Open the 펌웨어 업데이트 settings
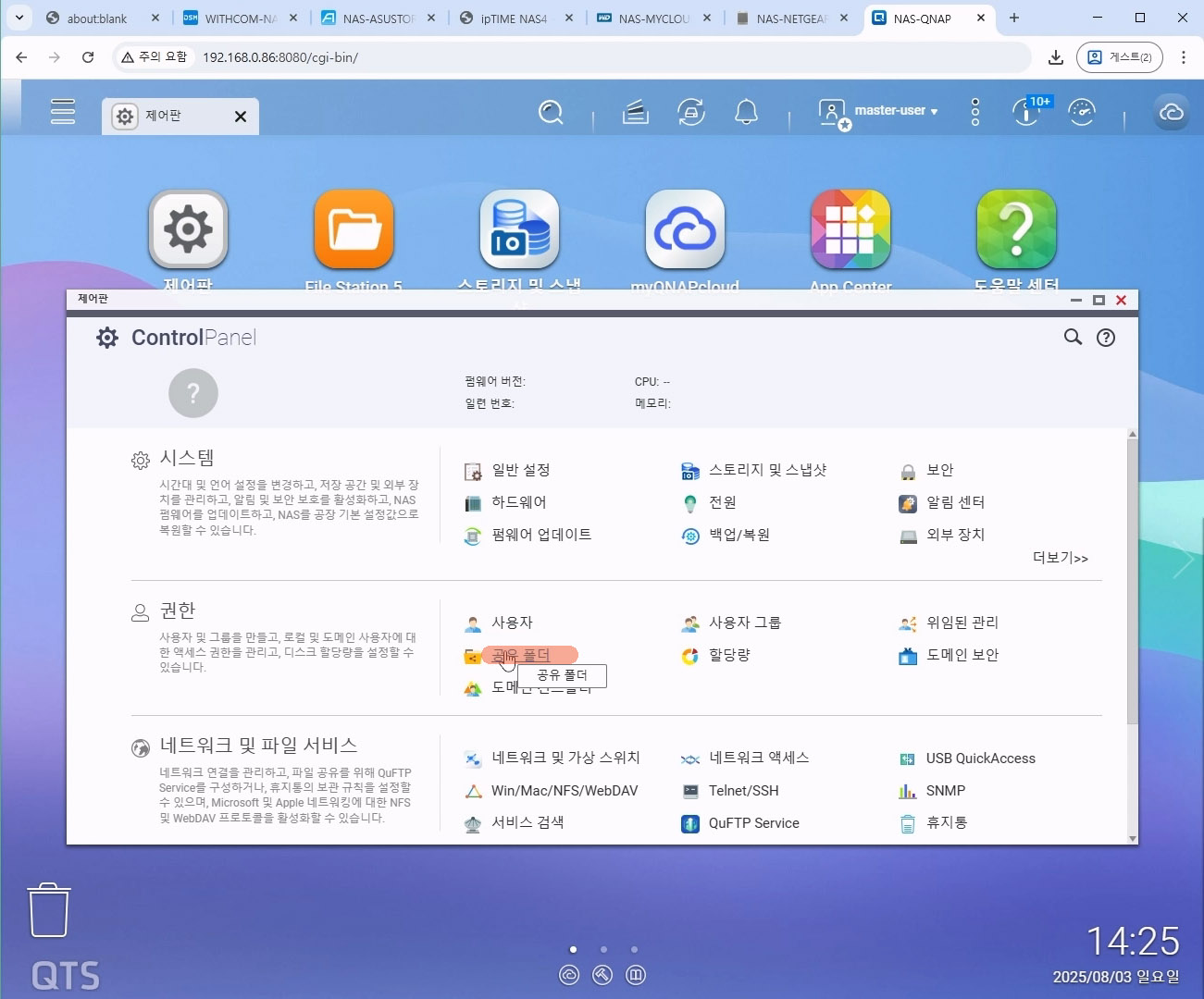The image size is (1204, 999). [x=540, y=535]
